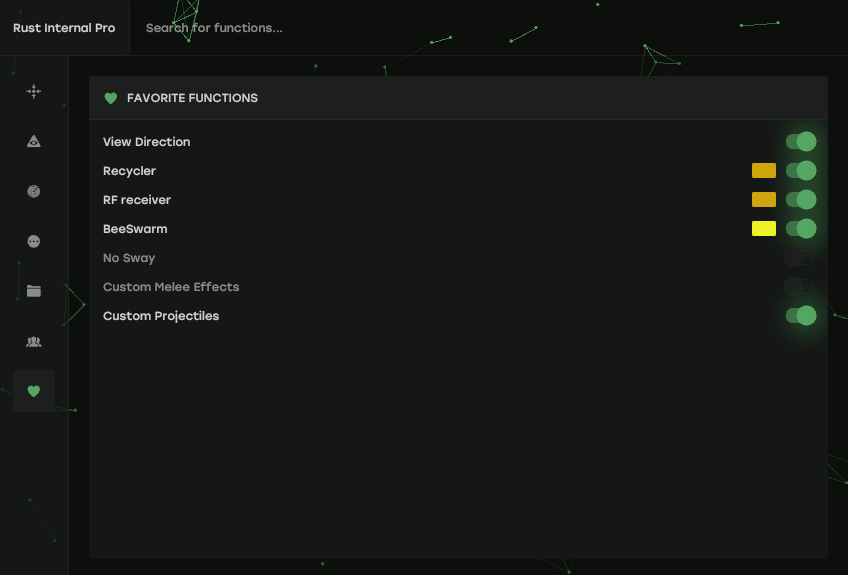Image resolution: width=848 pixels, height=575 pixels.
Task: Enable the No Sway toggle
Action: (x=799, y=257)
